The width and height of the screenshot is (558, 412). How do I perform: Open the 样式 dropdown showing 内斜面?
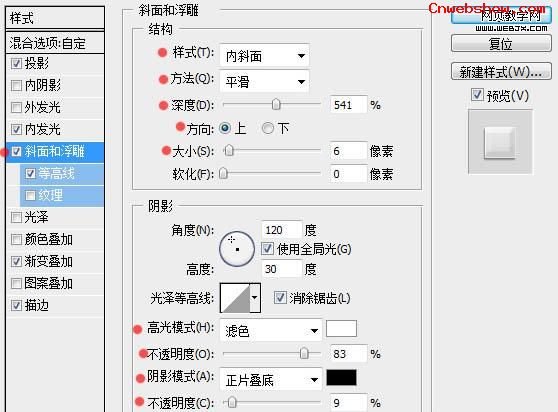pyautogui.click(x=264, y=56)
